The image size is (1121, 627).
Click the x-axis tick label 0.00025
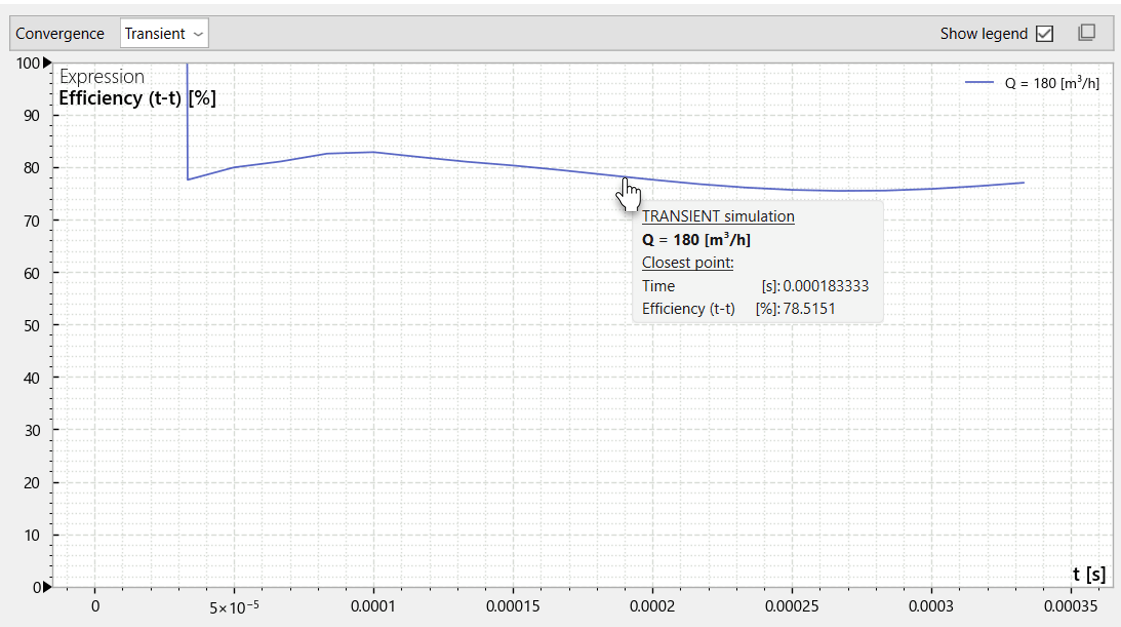pos(791,606)
